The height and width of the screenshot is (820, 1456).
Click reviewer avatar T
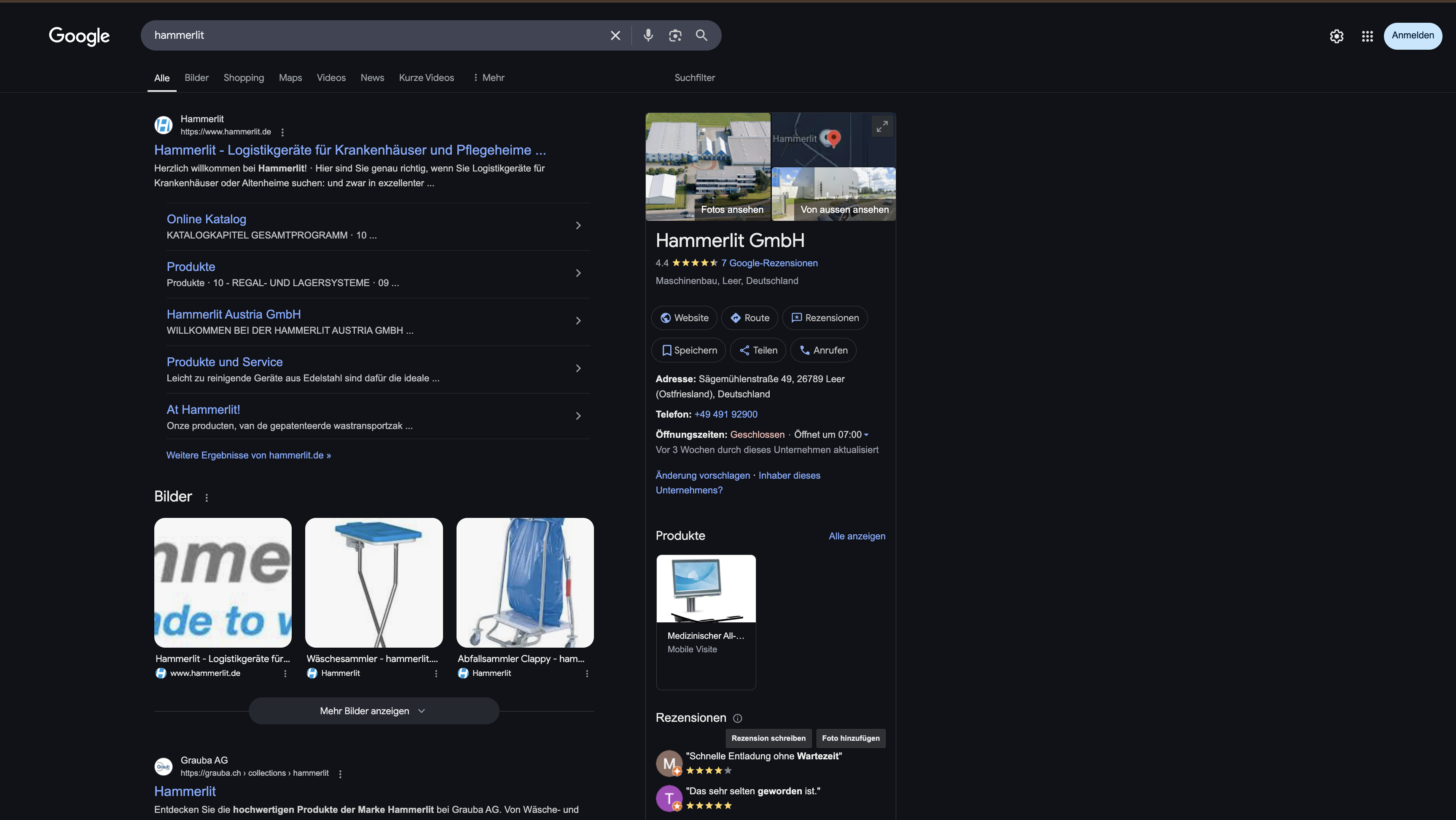(669, 799)
